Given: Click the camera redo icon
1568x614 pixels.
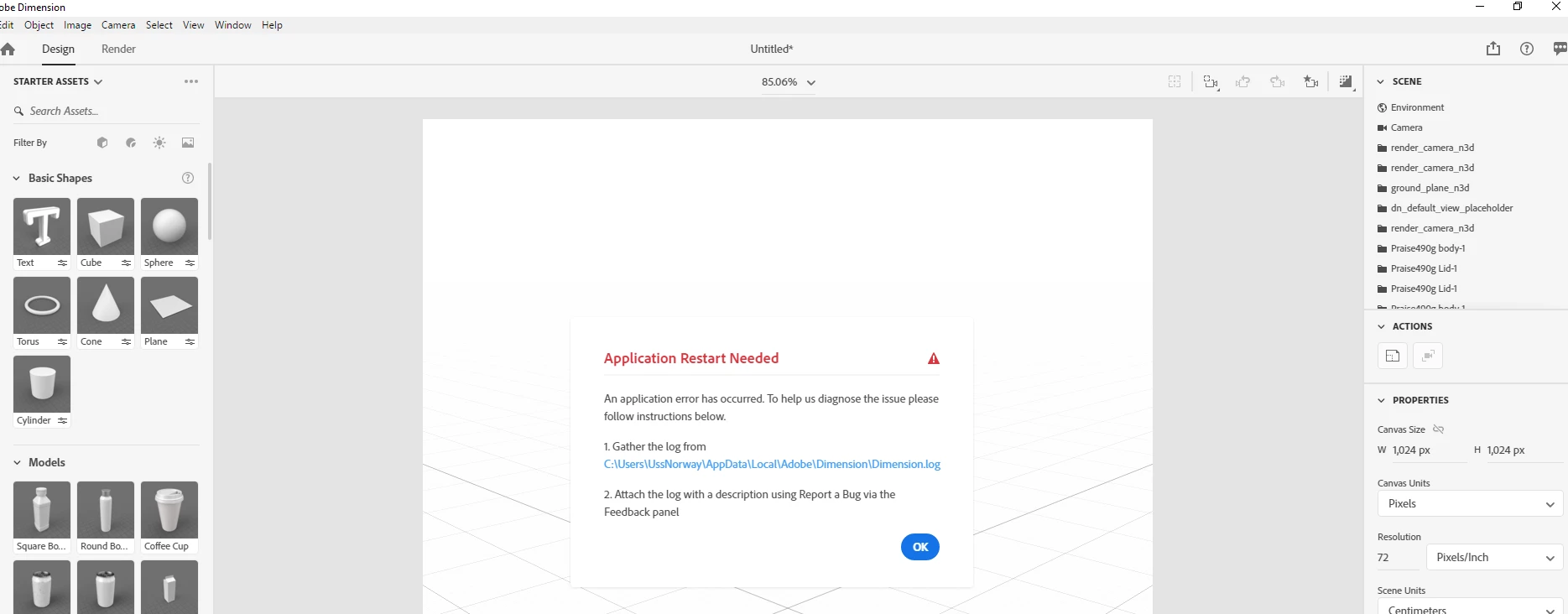Looking at the screenshot, I should point(1278,81).
